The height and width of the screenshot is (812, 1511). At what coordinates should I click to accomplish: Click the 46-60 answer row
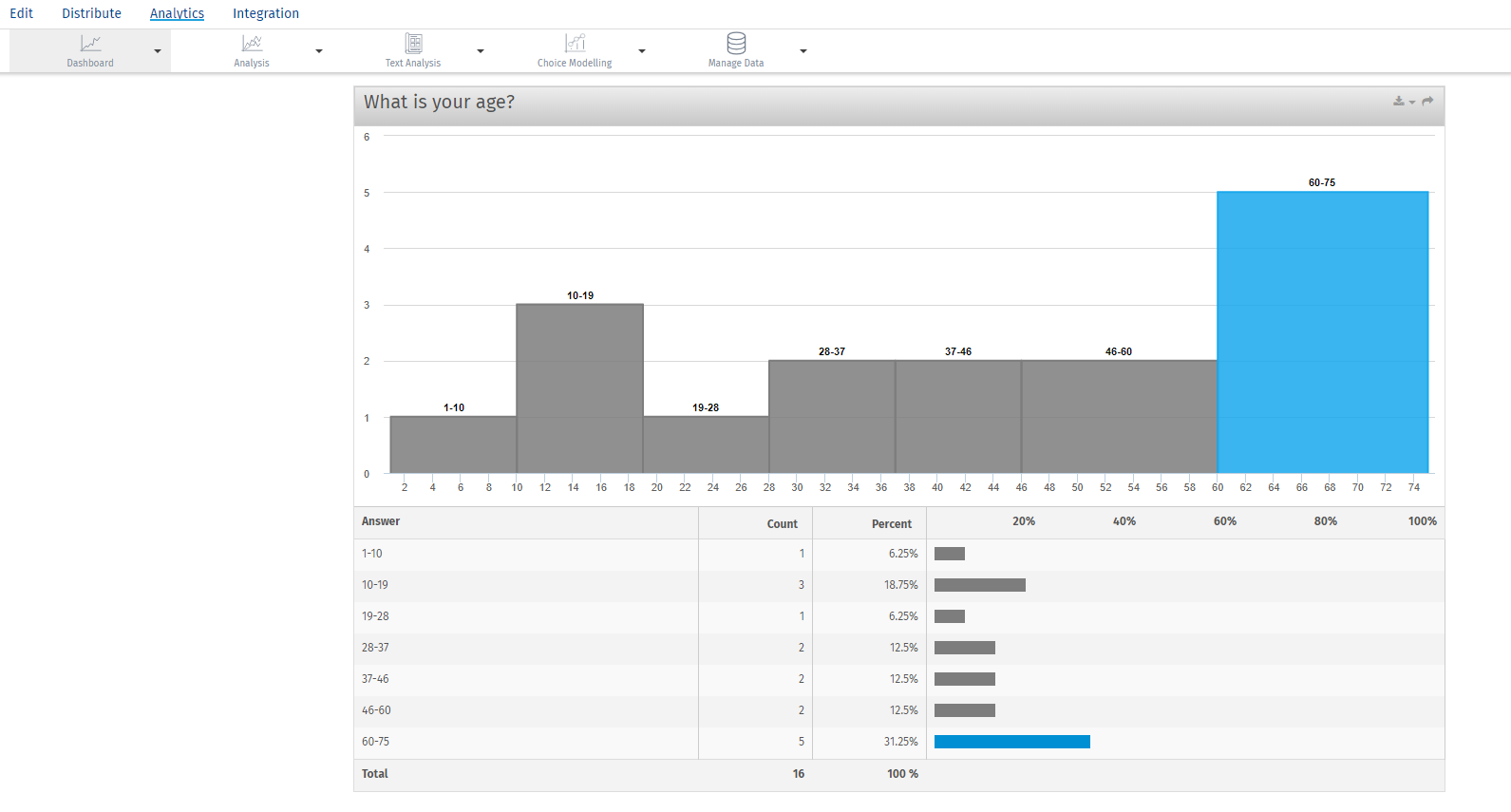pyautogui.click(x=899, y=710)
